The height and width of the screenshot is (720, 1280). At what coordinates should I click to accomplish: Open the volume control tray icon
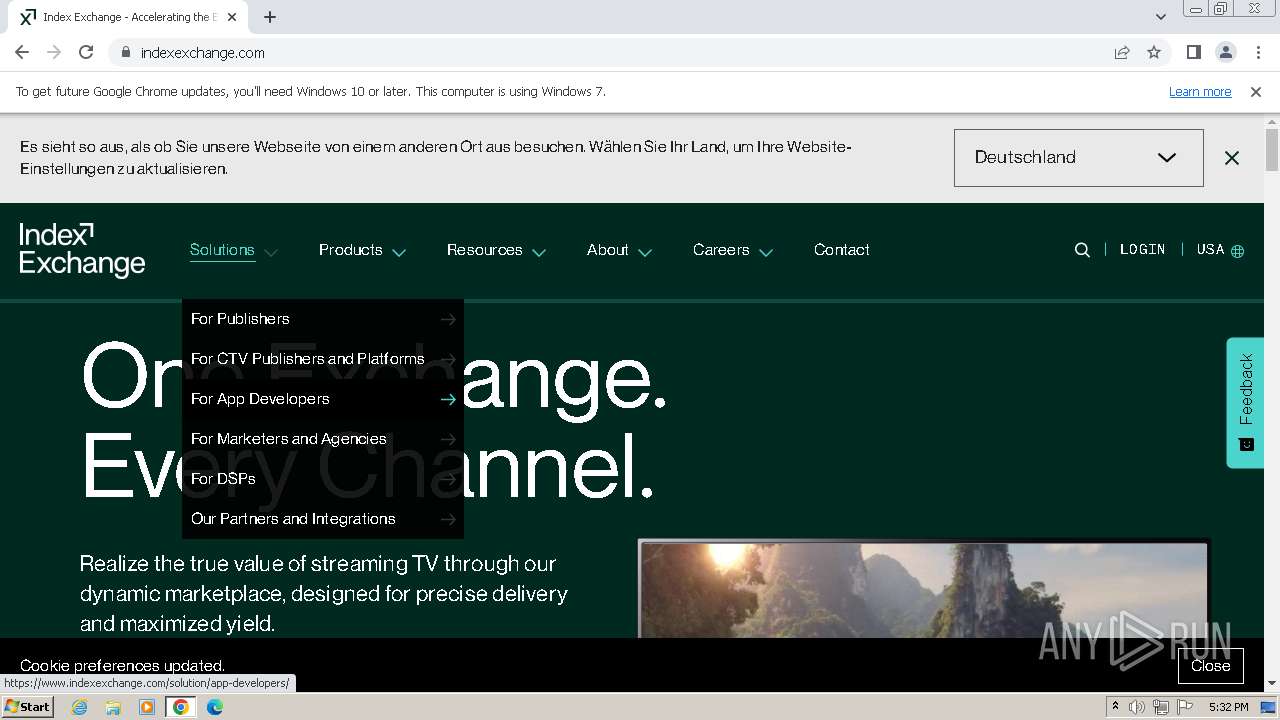click(1137, 707)
